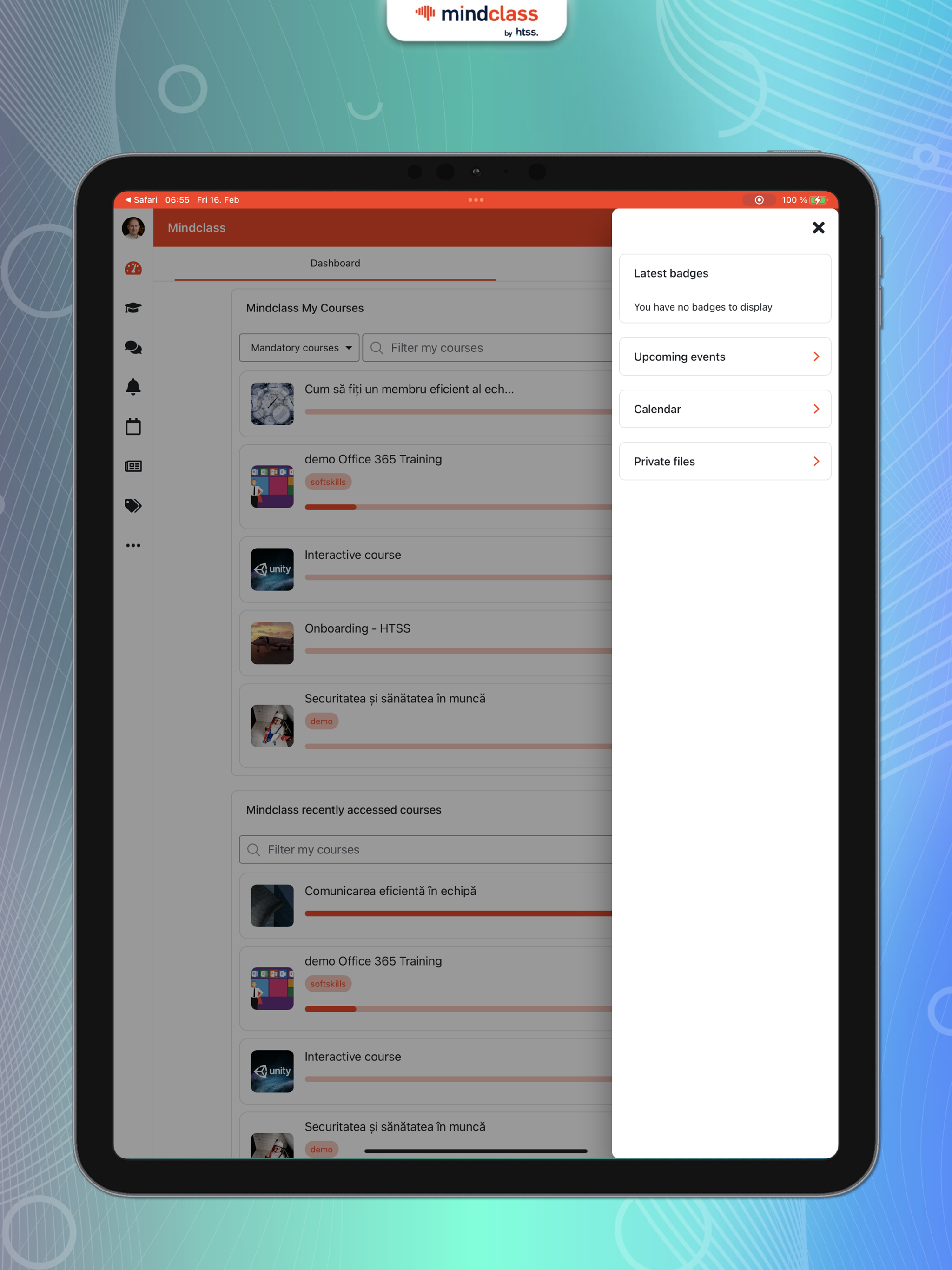Click Mindclass My Courses heading
Image resolution: width=952 pixels, height=1270 pixels.
click(x=305, y=308)
